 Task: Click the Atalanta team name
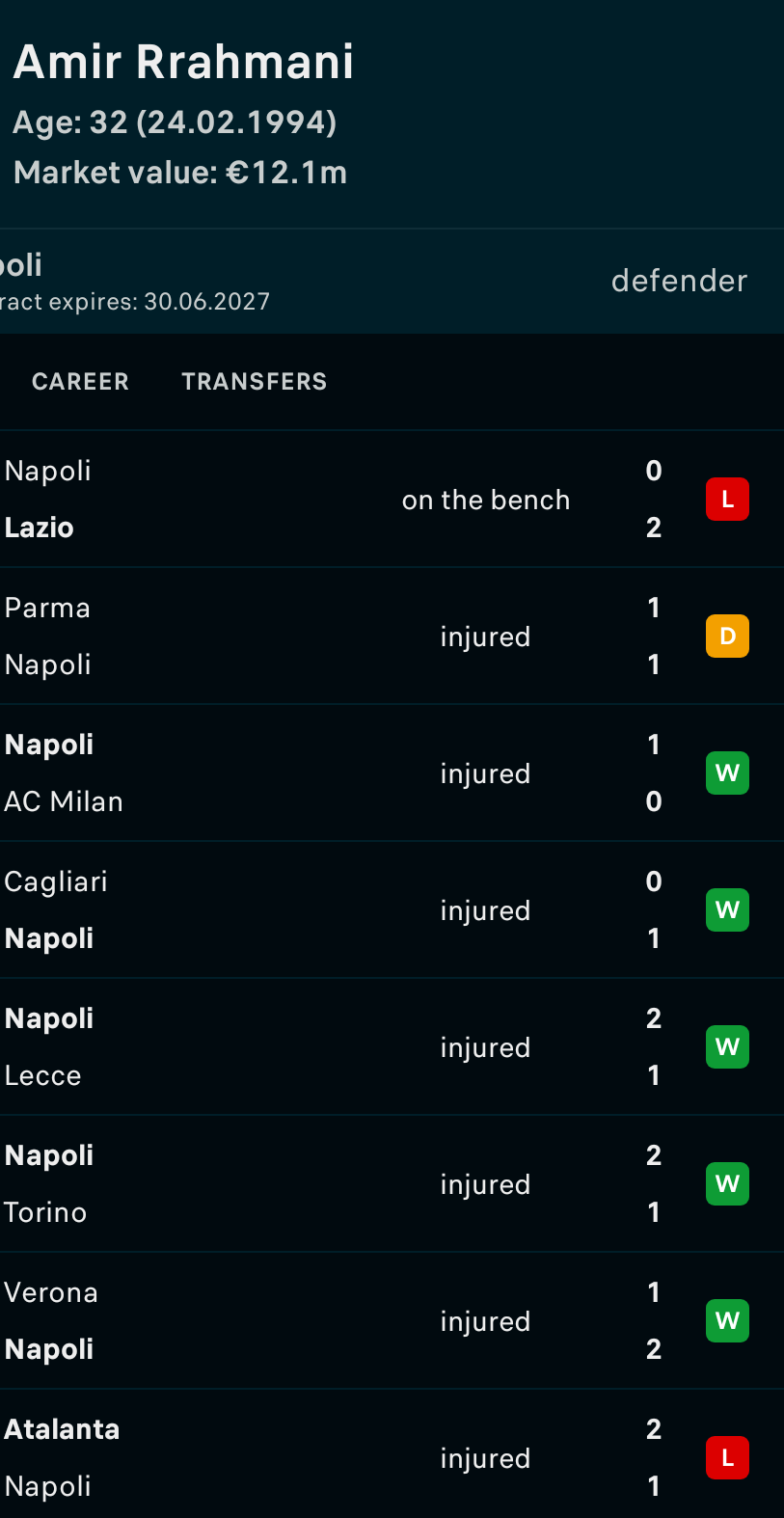click(62, 1429)
